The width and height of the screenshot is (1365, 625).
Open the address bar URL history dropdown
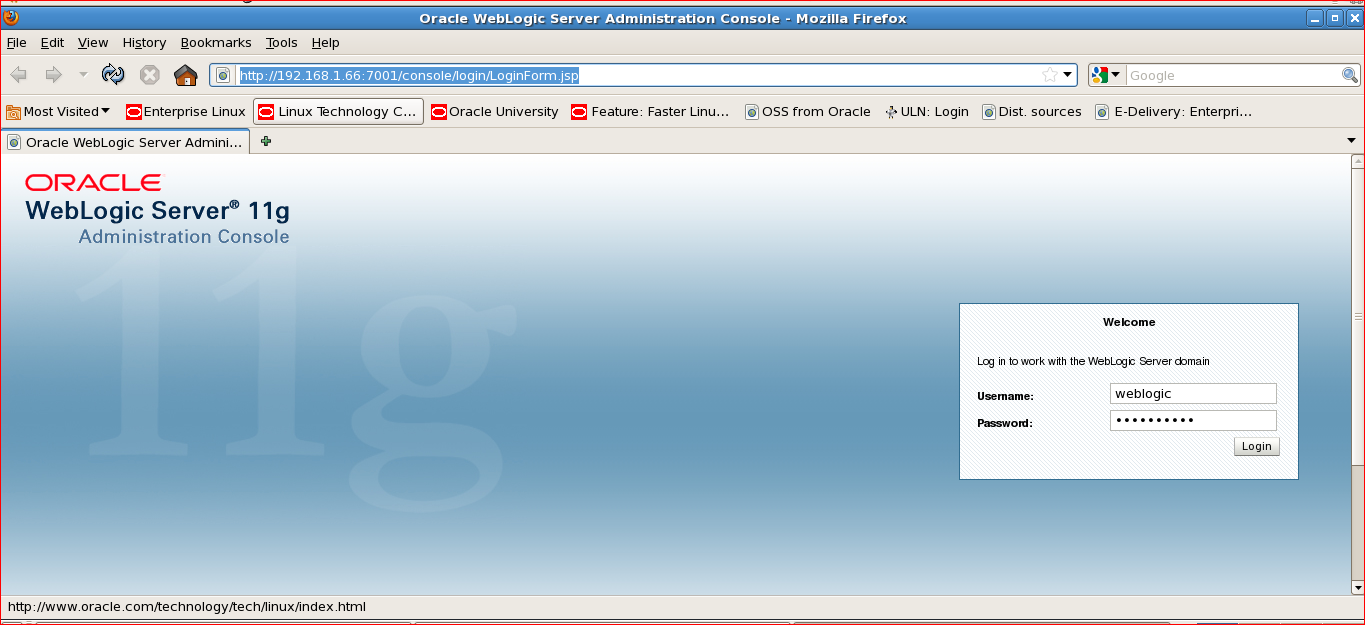click(x=1068, y=75)
